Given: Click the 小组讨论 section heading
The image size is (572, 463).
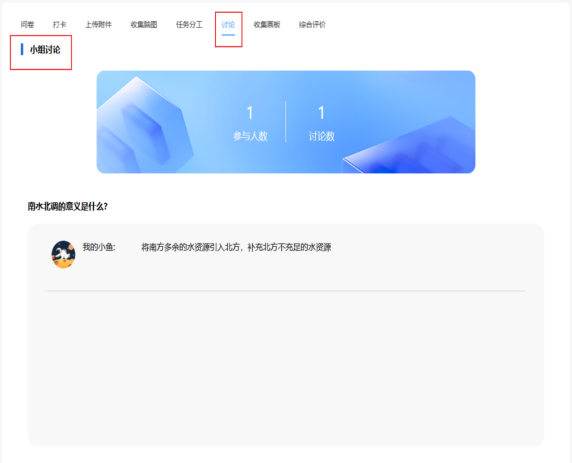Looking at the screenshot, I should [45, 50].
